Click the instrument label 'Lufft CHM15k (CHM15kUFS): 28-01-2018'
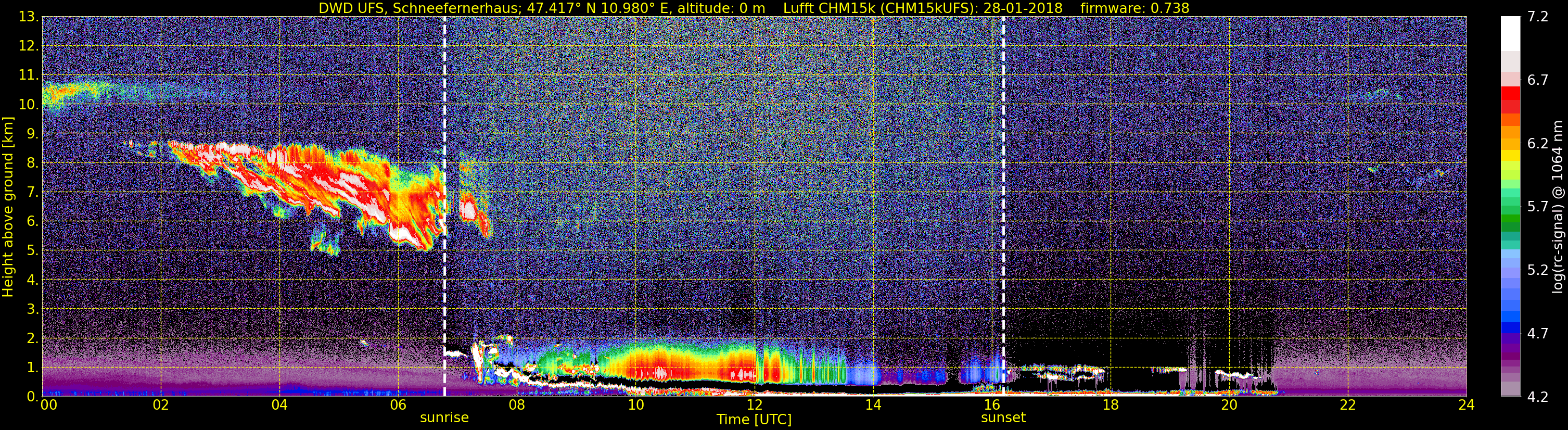Image resolution: width=1568 pixels, height=430 pixels. point(923,8)
